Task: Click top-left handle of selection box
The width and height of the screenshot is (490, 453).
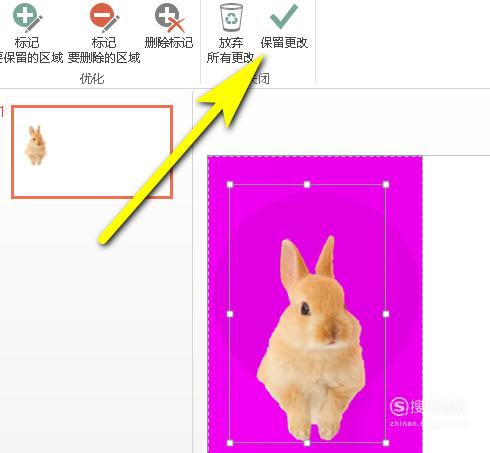Action: (230, 184)
